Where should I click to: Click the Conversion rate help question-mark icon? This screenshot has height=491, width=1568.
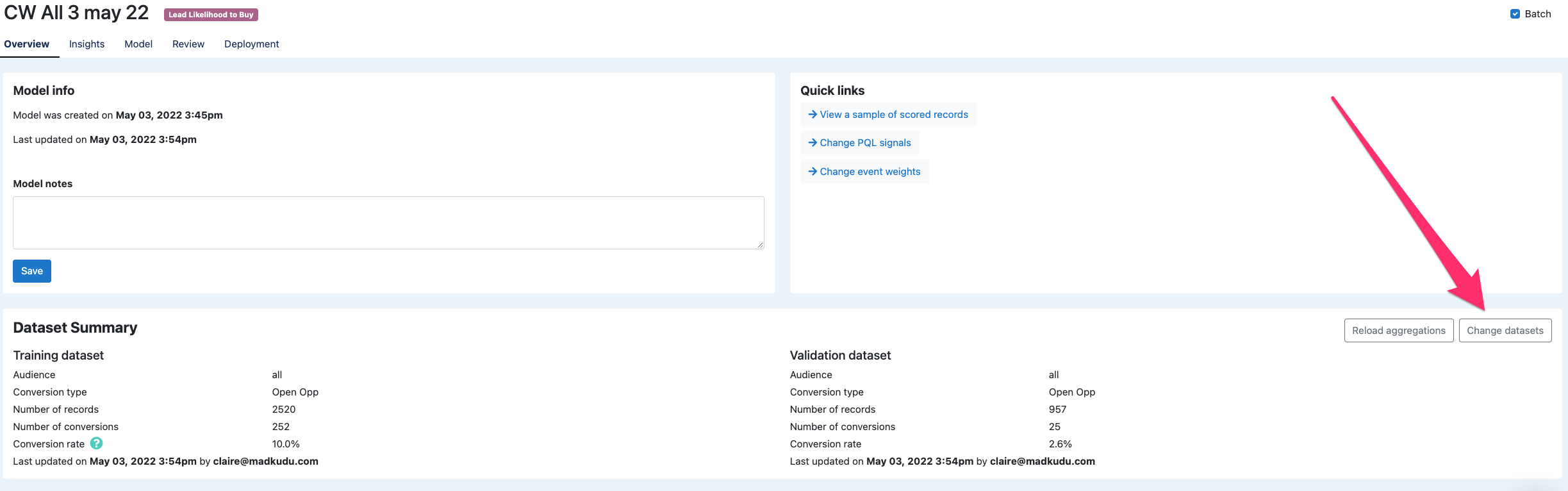(96, 443)
